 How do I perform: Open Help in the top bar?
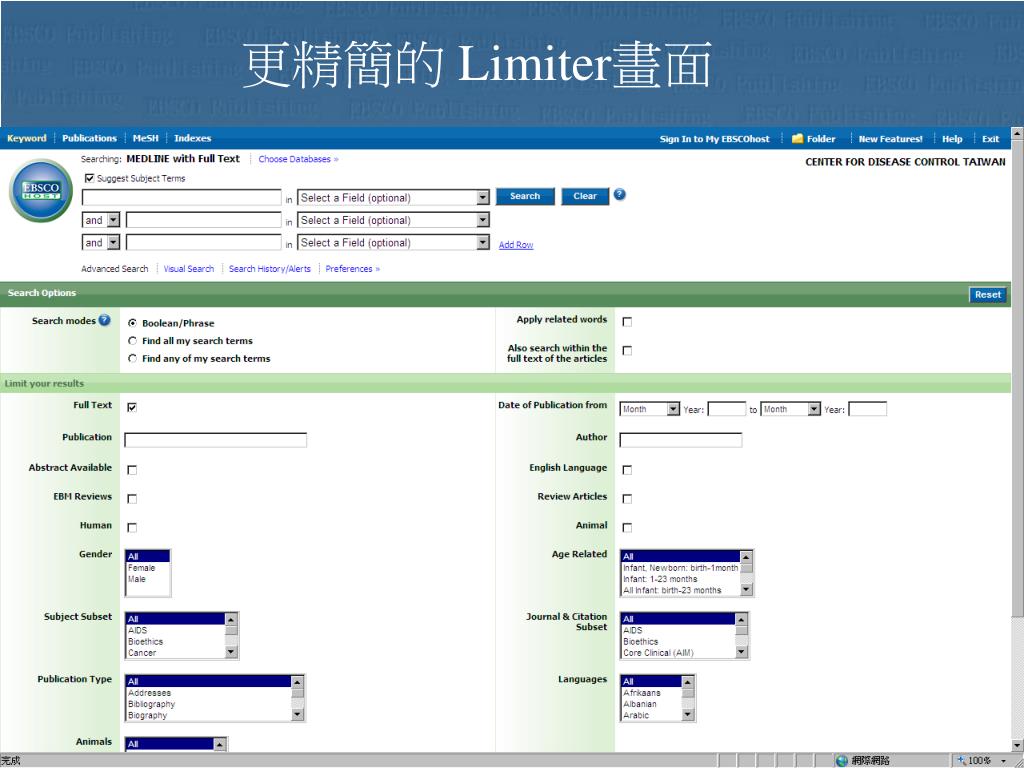point(952,139)
